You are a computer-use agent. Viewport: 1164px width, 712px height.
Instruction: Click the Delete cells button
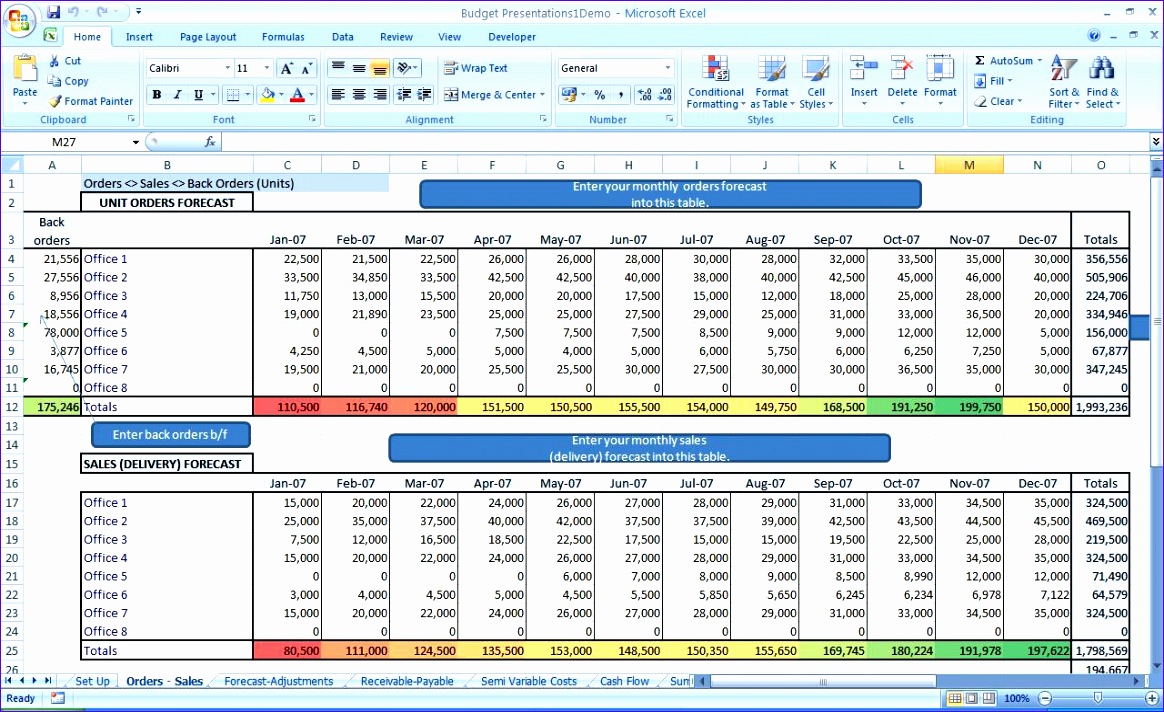(x=902, y=82)
